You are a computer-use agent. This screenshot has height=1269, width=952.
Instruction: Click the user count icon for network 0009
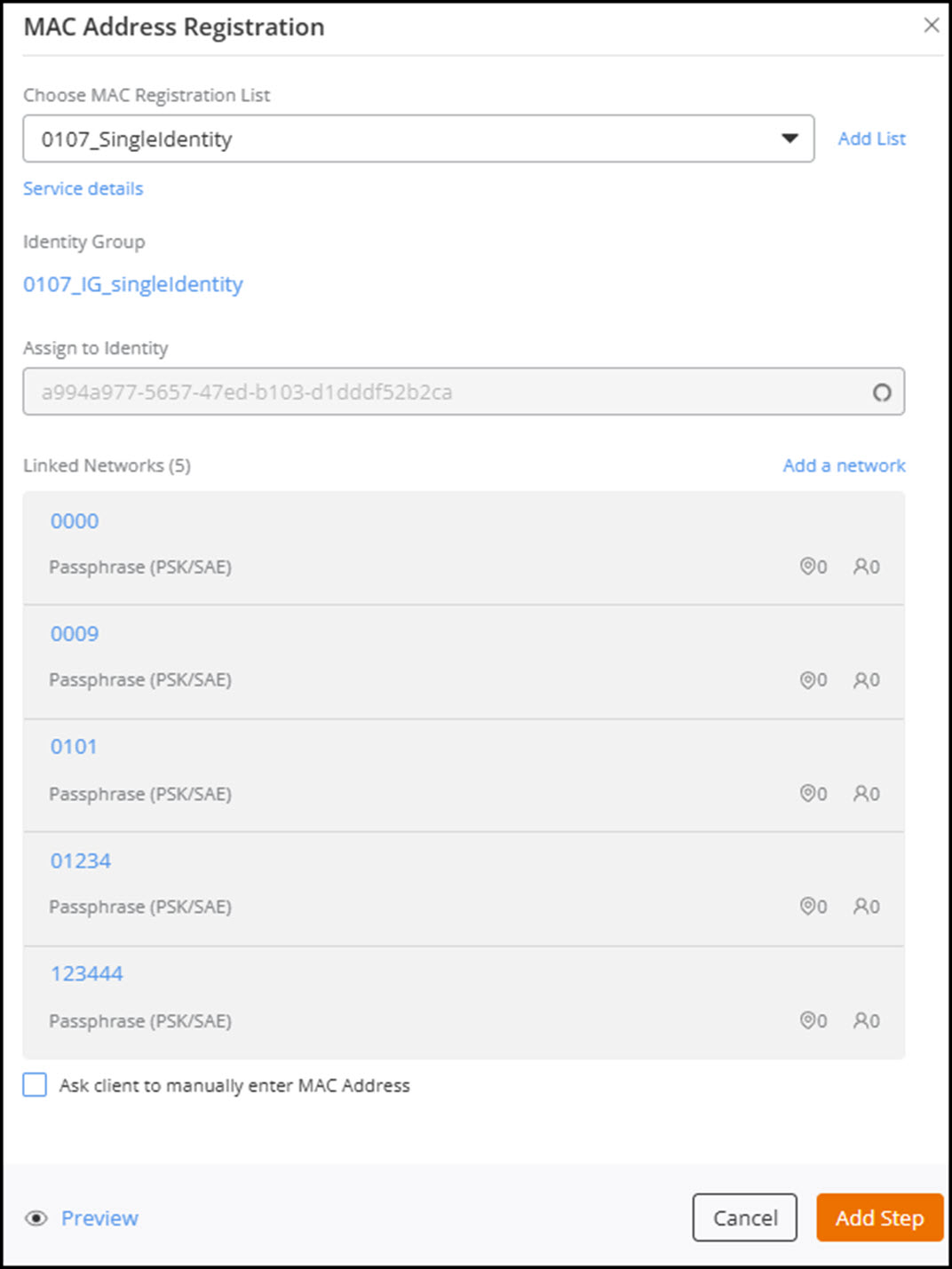pyautogui.click(x=861, y=679)
